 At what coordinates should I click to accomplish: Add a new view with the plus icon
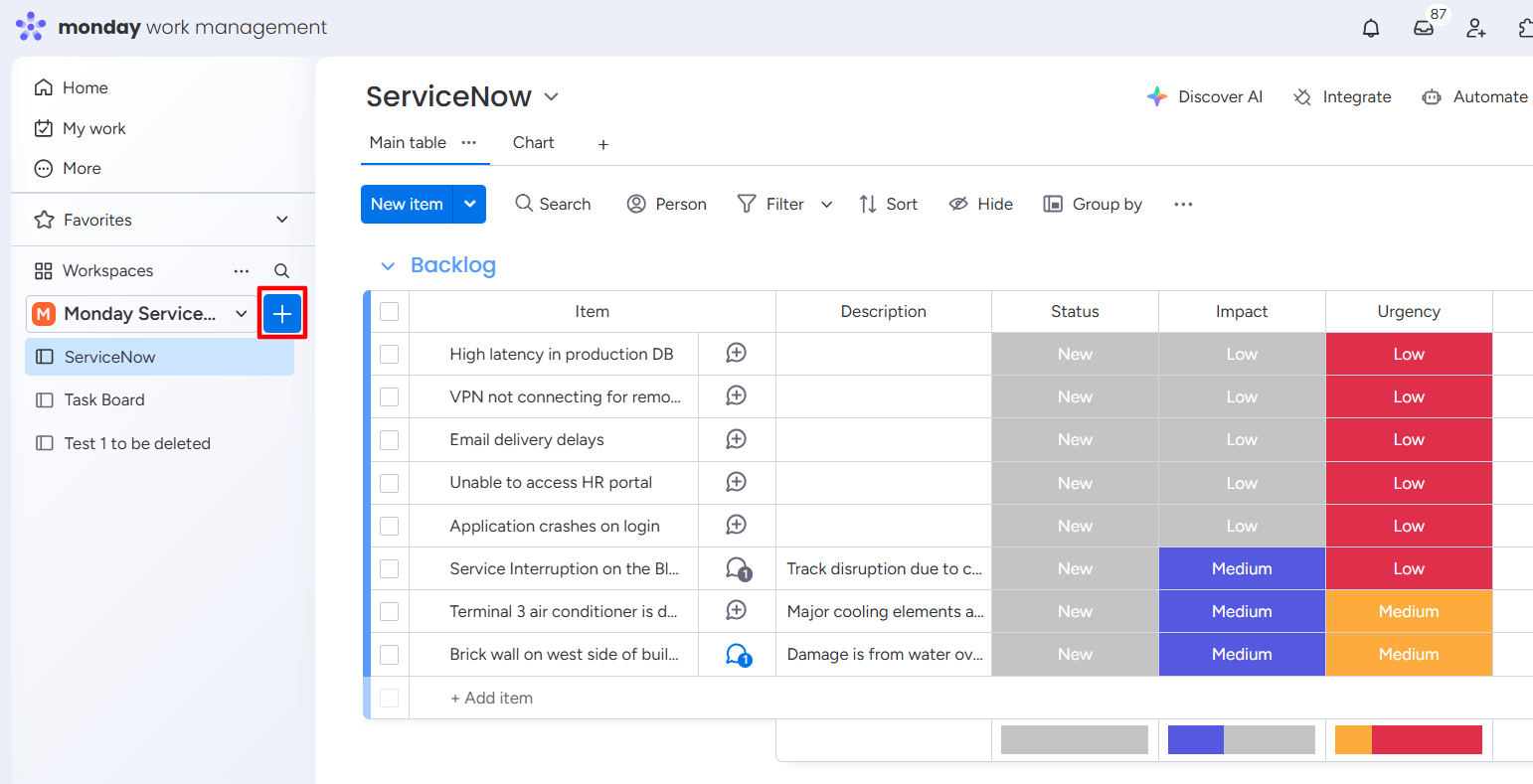click(x=603, y=144)
